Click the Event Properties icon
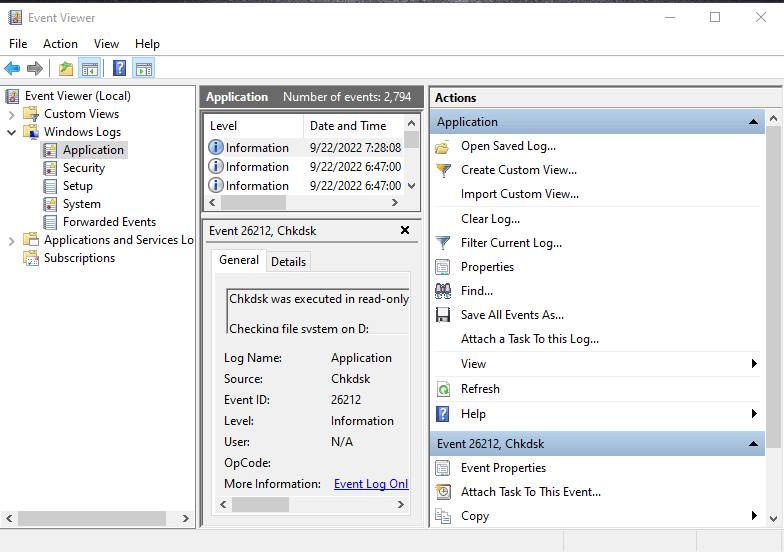The width and height of the screenshot is (784, 552). pyautogui.click(x=442, y=468)
